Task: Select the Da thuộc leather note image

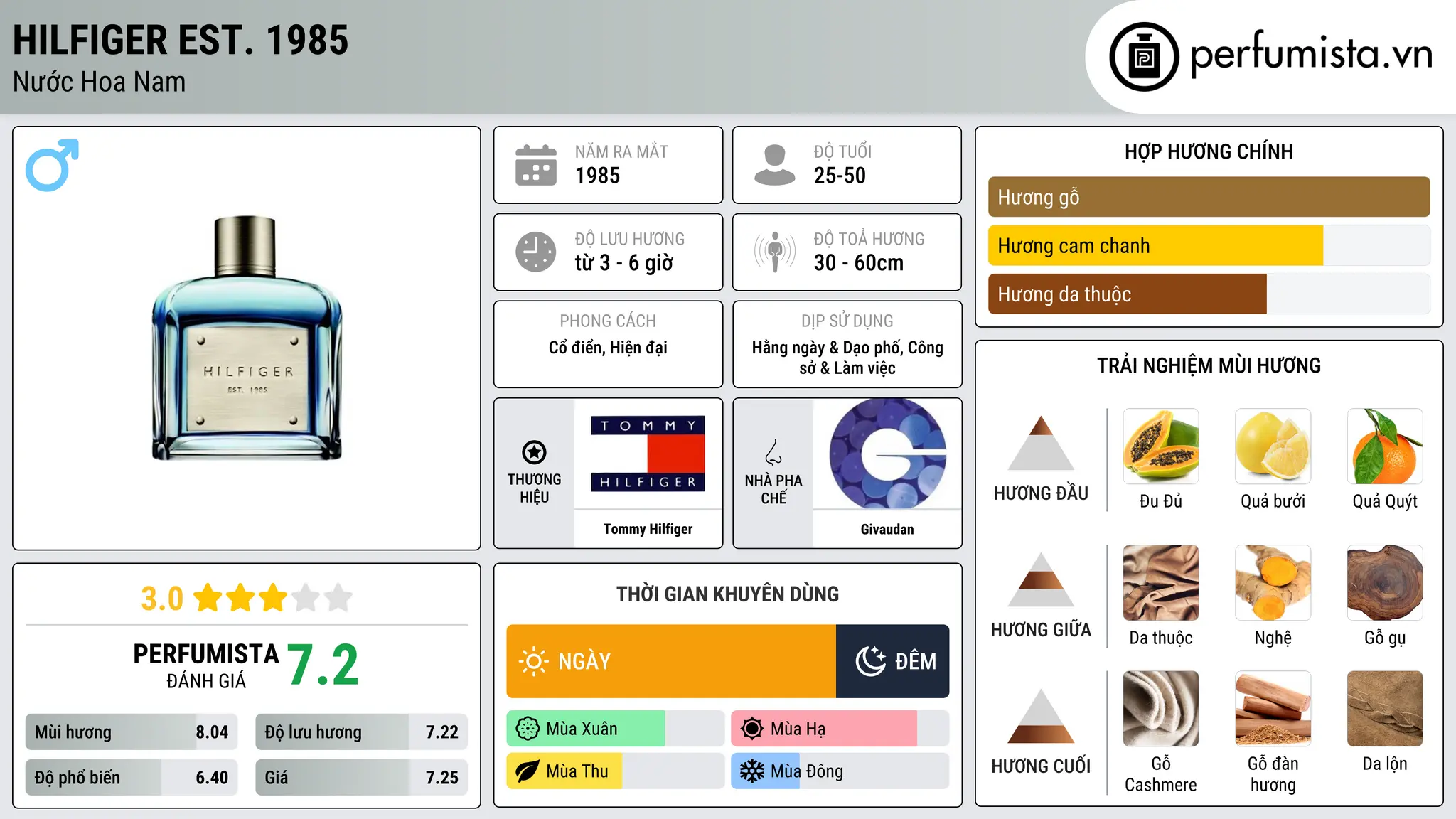Action: click(x=1161, y=583)
